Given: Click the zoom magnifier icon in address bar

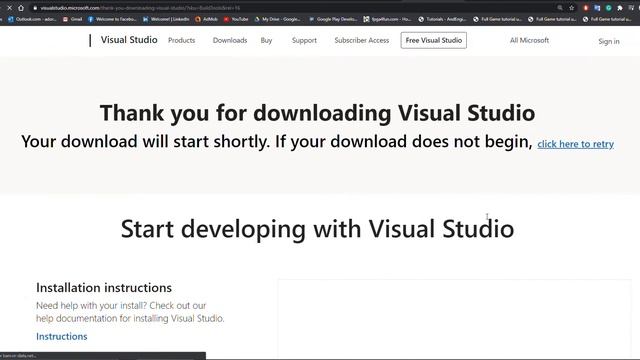Looking at the screenshot, I should click(x=560, y=8).
